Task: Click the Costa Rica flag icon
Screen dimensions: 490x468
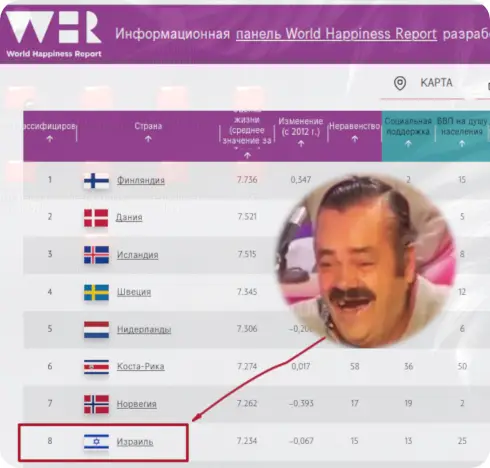Action: 96,367
